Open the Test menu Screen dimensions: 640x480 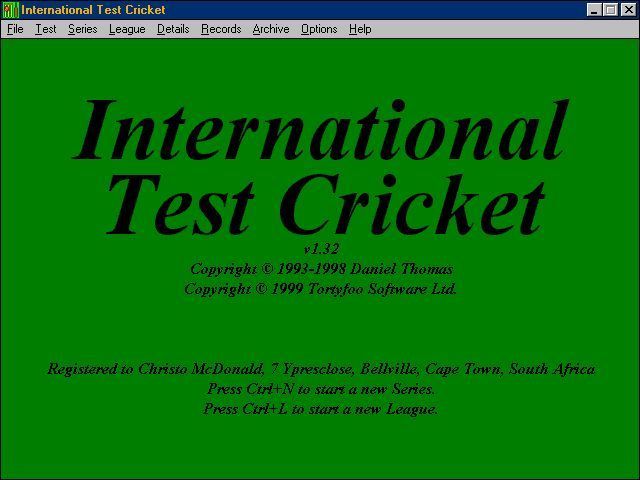tap(46, 29)
